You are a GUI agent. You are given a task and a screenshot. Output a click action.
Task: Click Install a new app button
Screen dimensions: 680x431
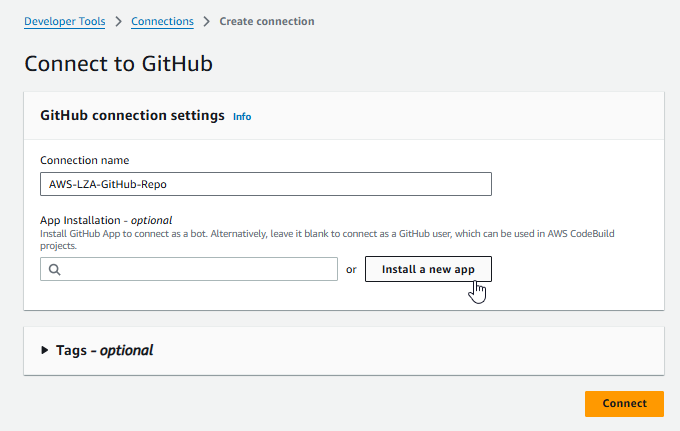coord(428,269)
